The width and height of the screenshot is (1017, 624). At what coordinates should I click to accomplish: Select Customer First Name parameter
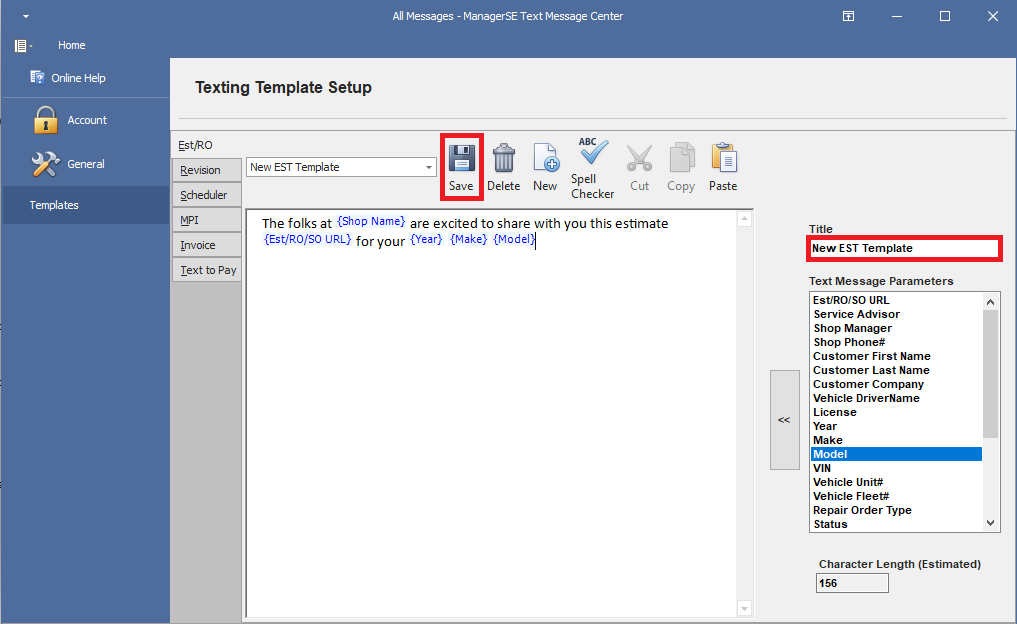896,356
